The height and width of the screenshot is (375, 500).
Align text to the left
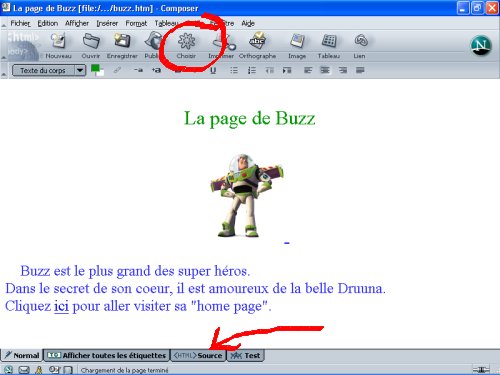coord(308,70)
